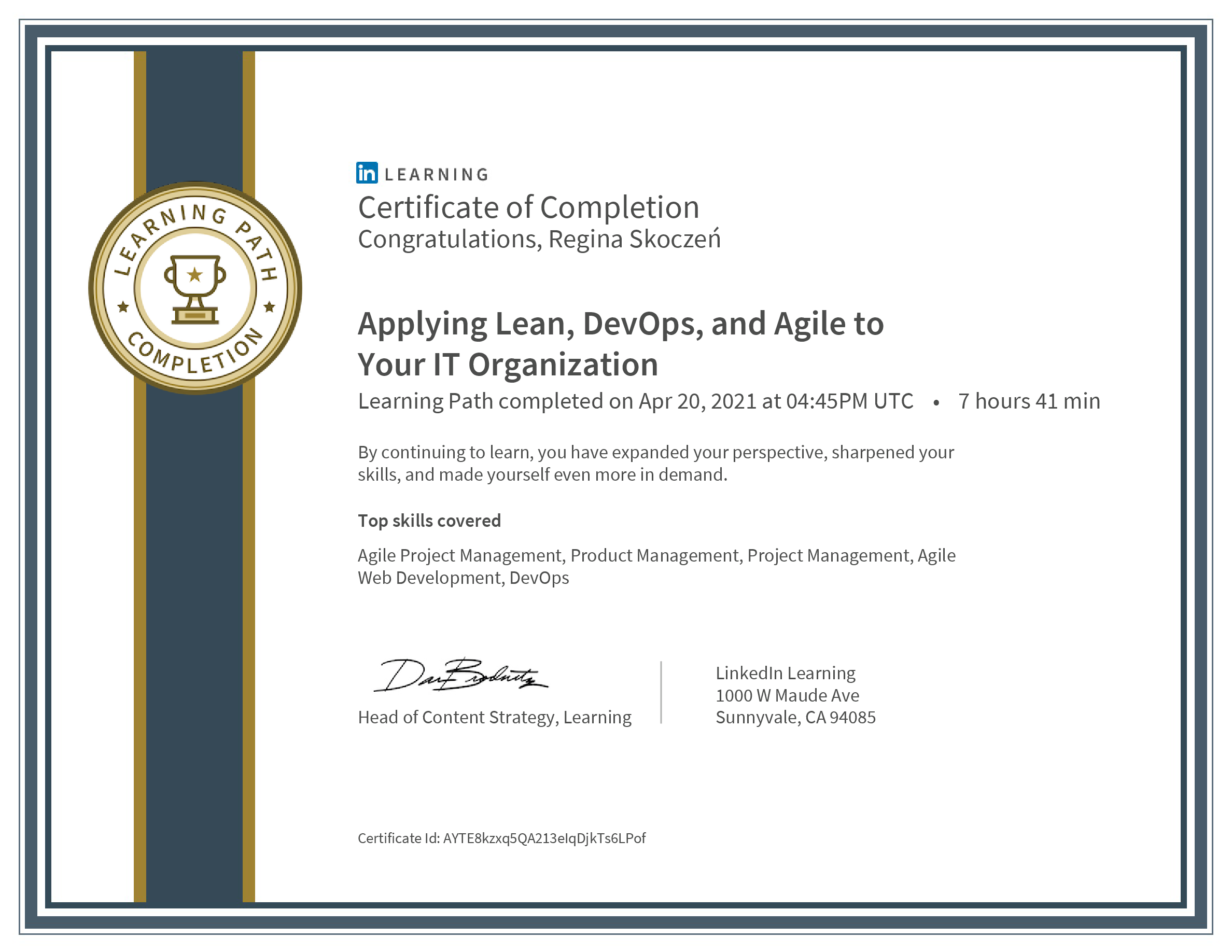Click the name Regina Skoczeń
The height and width of the screenshot is (952, 1232).
[634, 239]
